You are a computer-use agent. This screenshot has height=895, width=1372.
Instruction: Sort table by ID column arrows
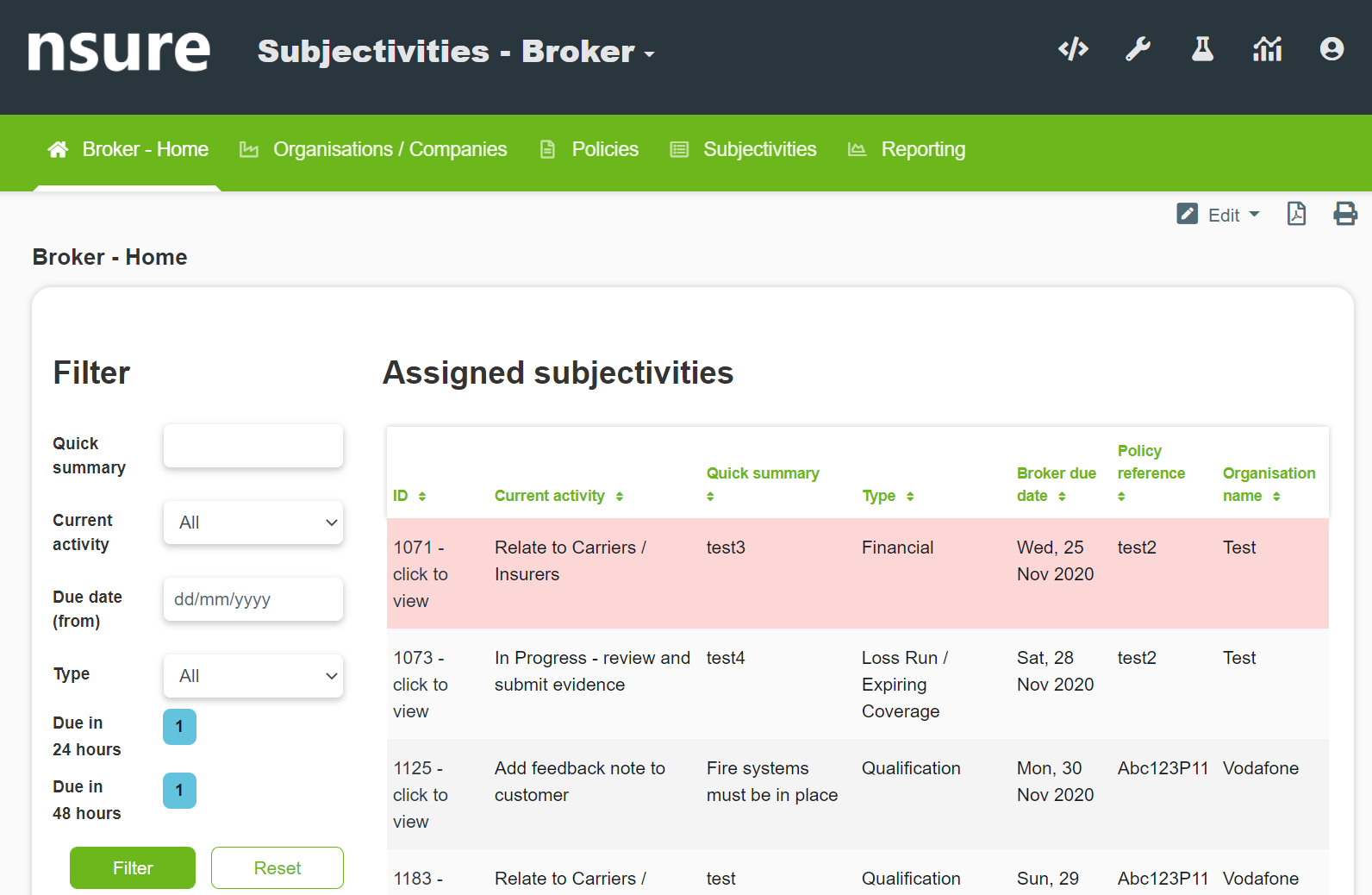[422, 497]
